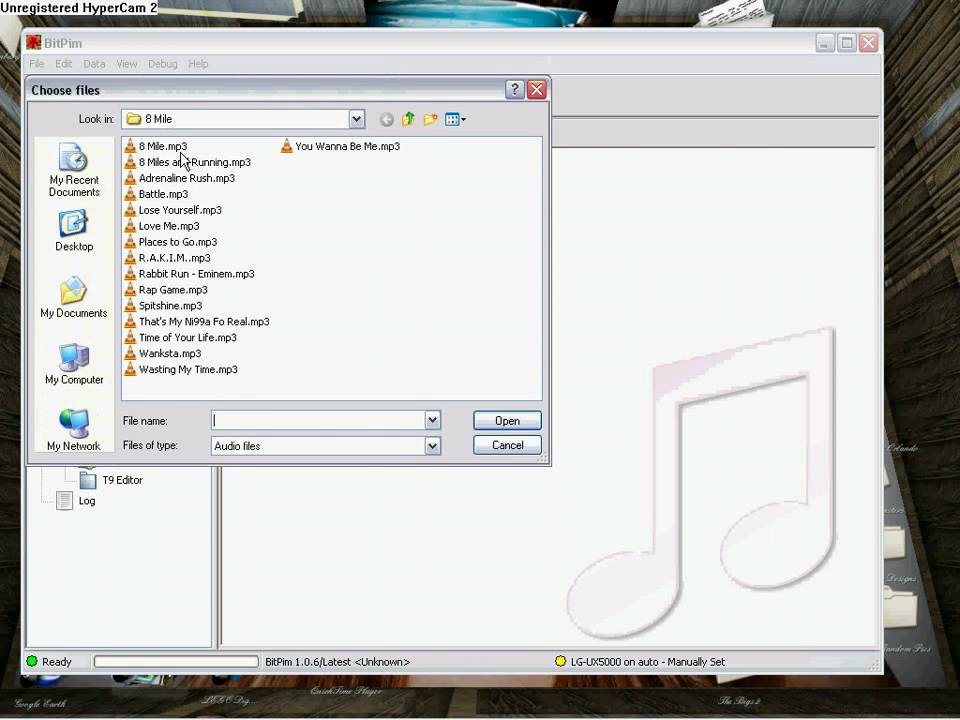Open the Data menu in BitPim

[x=94, y=64]
